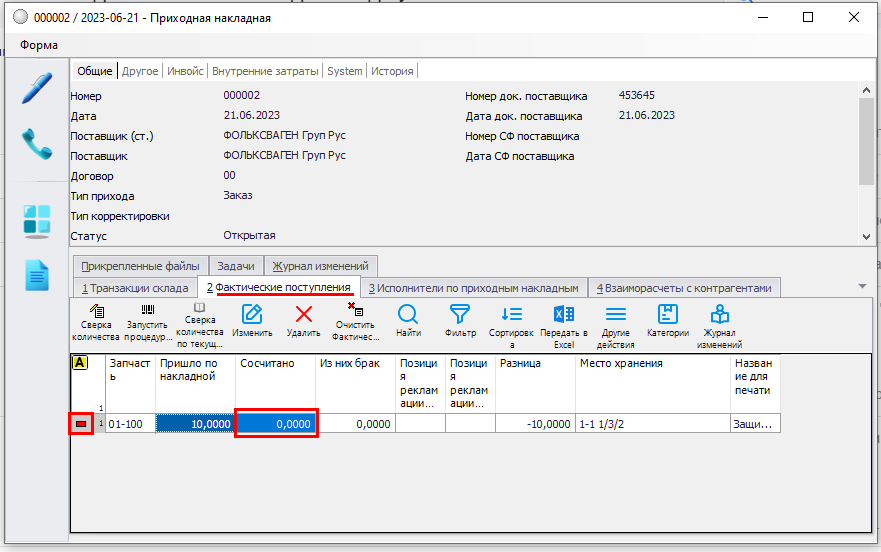Select the Сосчитано cell with 0,0000

276,424
